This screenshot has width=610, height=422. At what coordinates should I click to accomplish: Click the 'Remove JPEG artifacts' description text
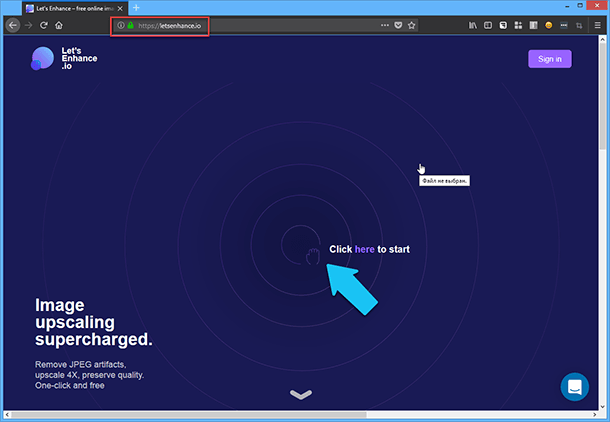coord(89,375)
